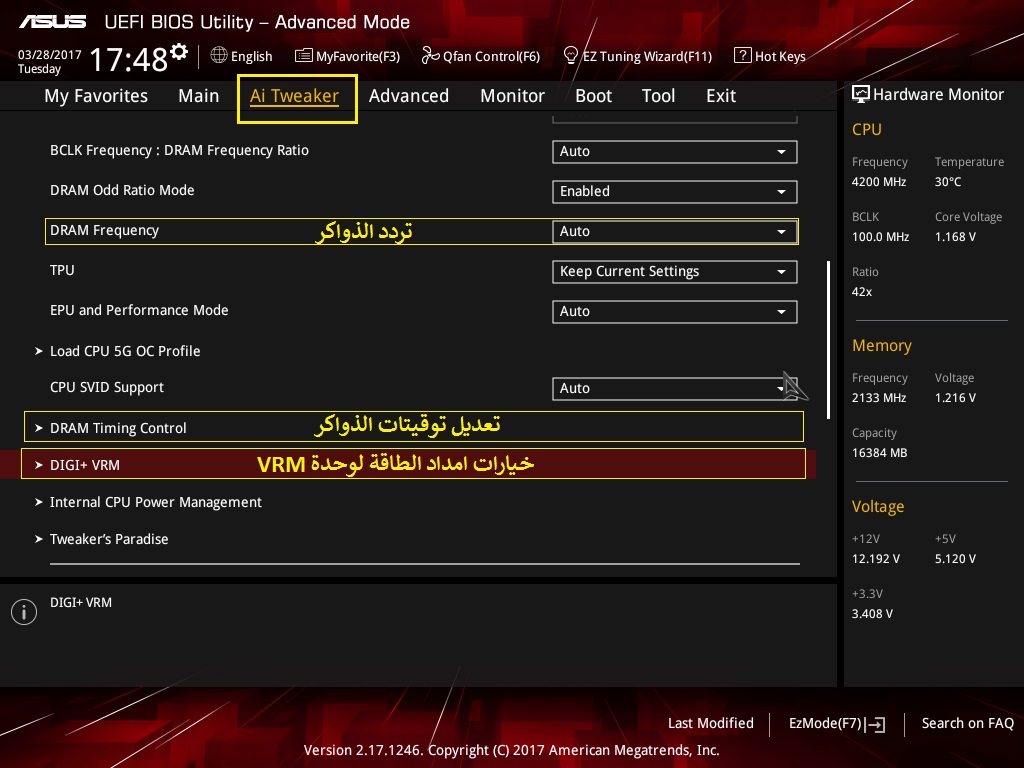Screen dimensions: 1024x768
Task: Switch to My Favorites tab
Action: click(96, 96)
